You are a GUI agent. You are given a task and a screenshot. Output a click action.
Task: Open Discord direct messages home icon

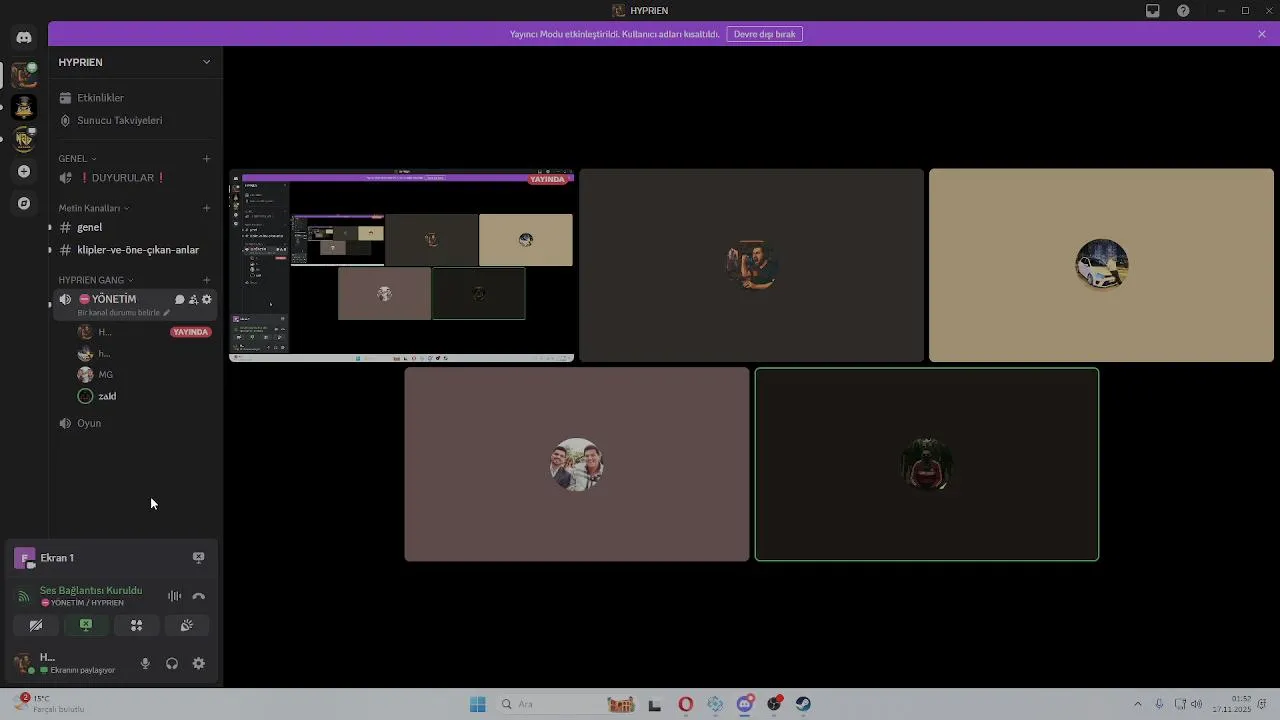pos(24,38)
